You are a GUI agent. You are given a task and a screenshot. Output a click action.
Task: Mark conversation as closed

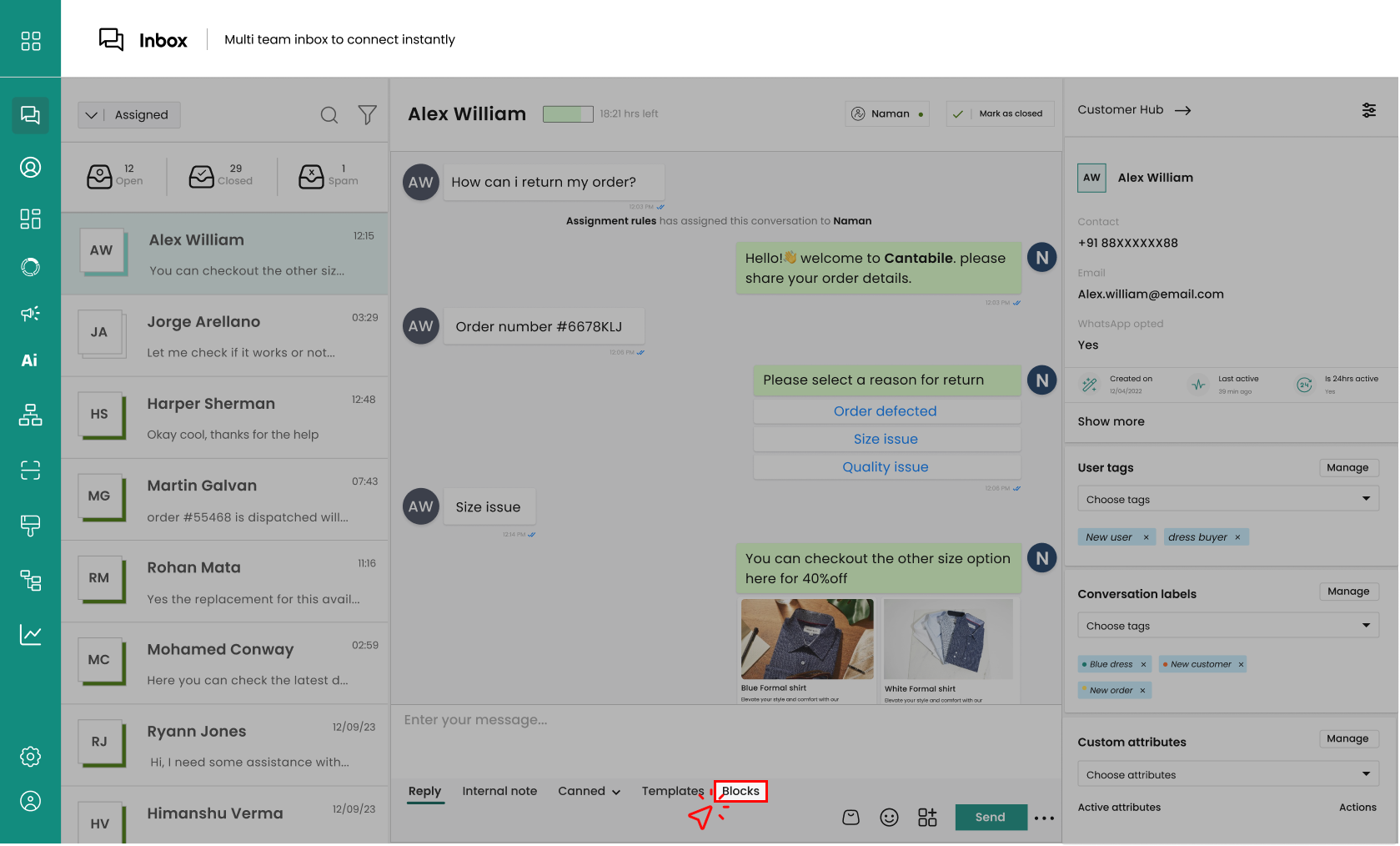[1000, 114]
